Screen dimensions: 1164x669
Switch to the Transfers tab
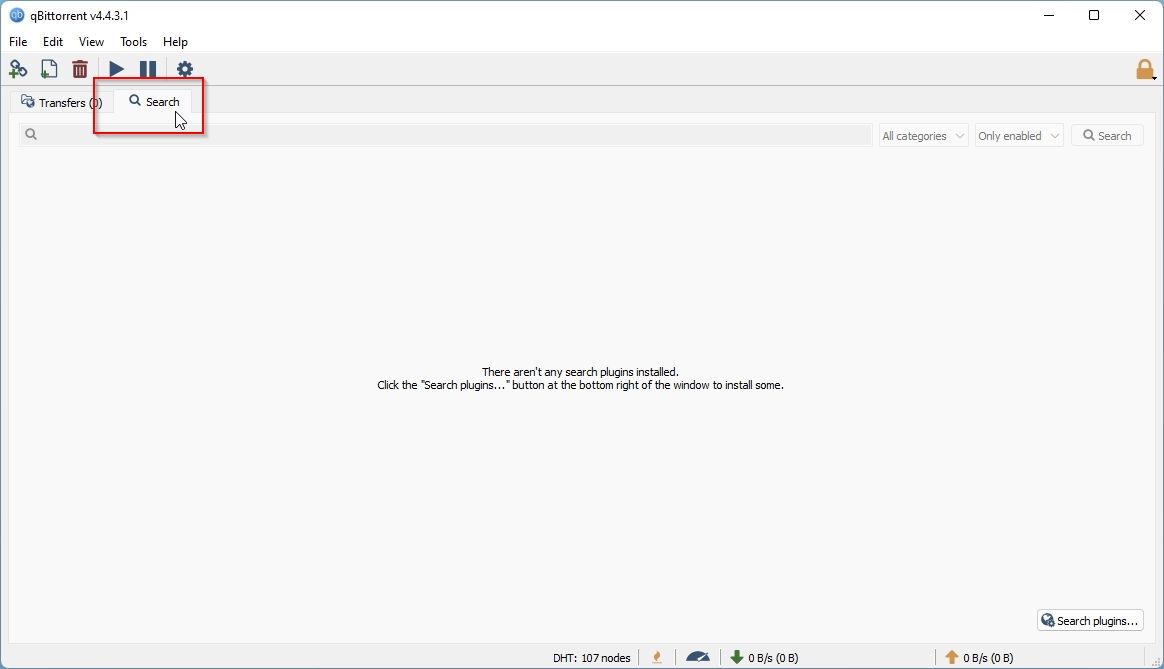60,101
